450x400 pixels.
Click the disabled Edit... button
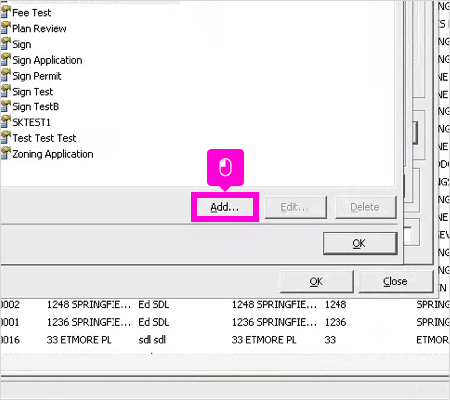coord(295,207)
